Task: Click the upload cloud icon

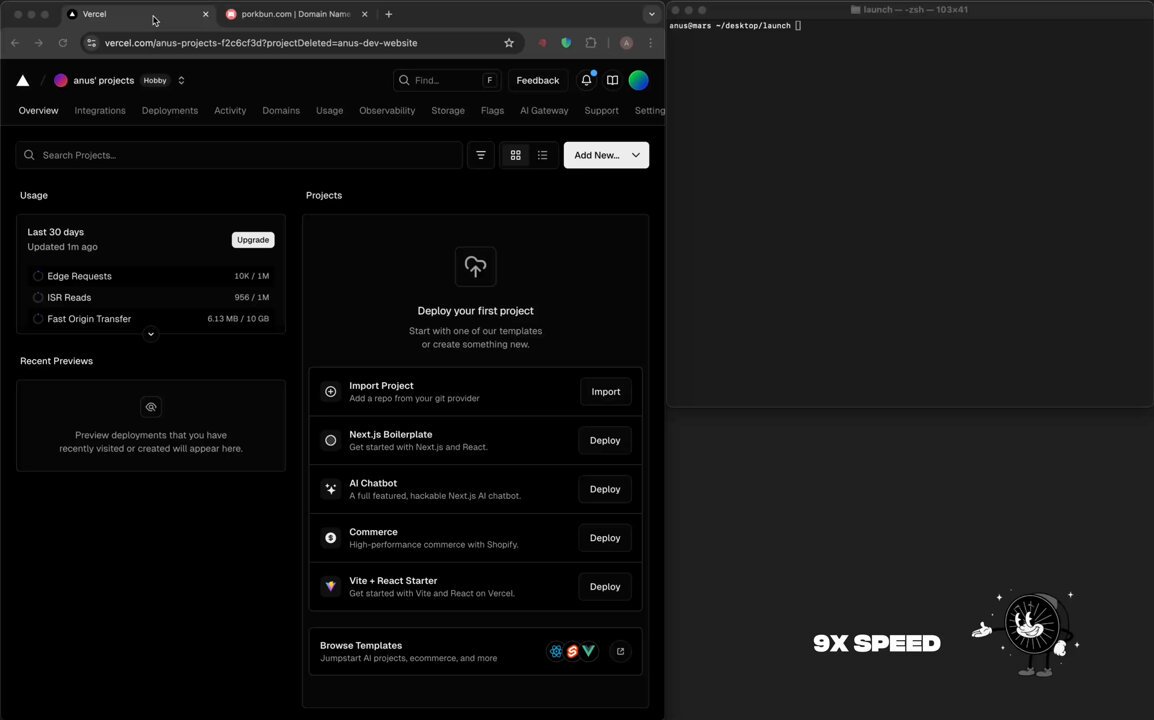Action: pyautogui.click(x=475, y=267)
